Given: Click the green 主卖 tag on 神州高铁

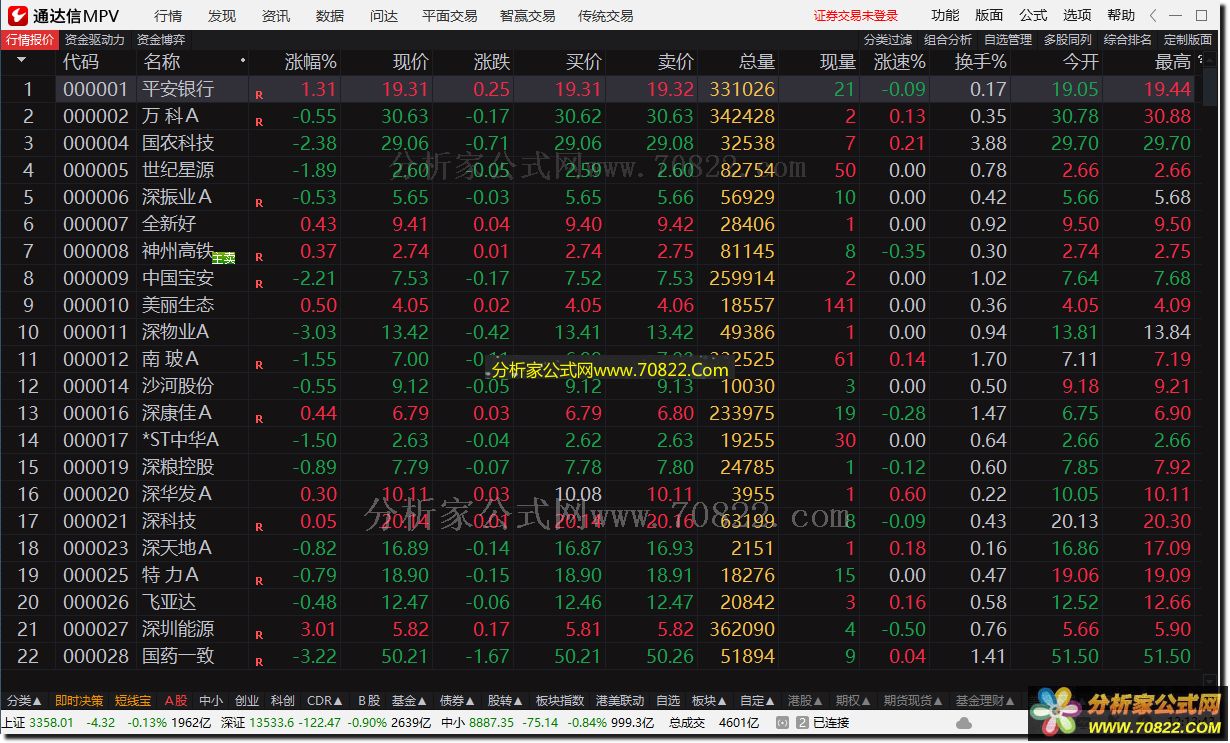Looking at the screenshot, I should tap(224, 258).
